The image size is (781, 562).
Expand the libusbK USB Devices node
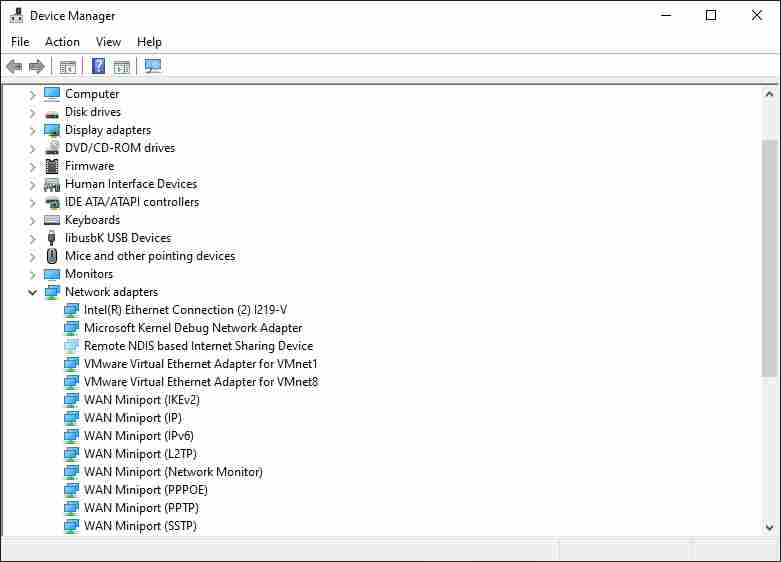tap(32, 239)
